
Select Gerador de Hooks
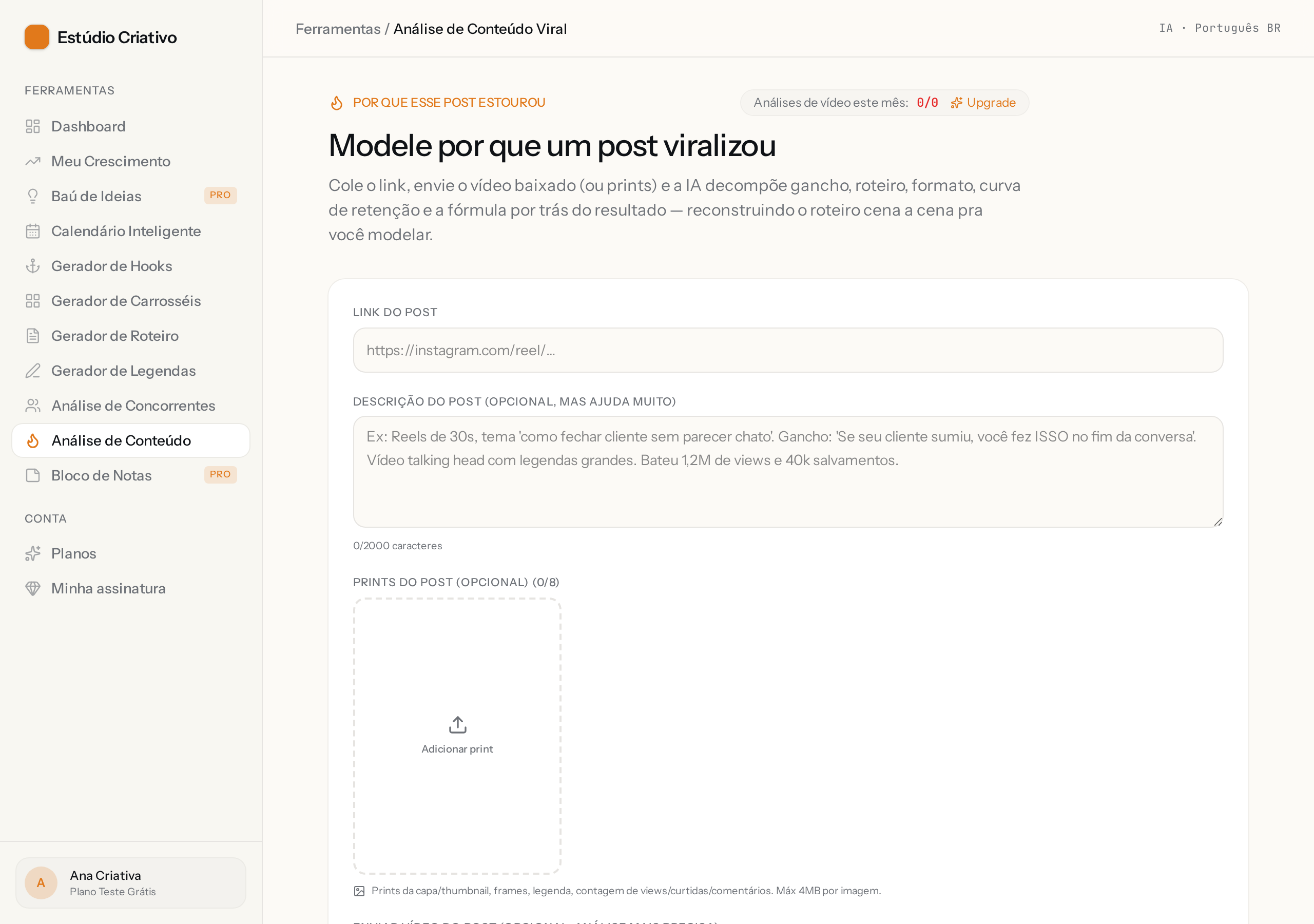pos(131,266)
